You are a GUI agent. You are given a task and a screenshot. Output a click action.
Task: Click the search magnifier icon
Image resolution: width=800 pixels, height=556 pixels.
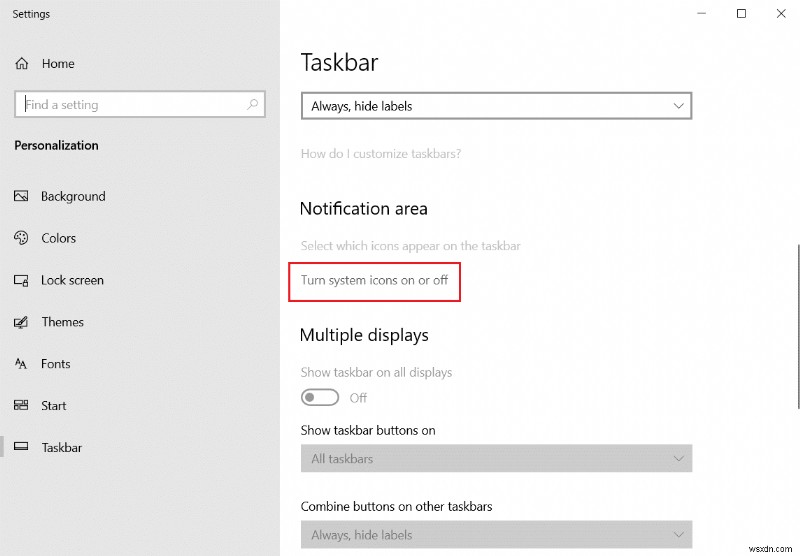tap(253, 105)
